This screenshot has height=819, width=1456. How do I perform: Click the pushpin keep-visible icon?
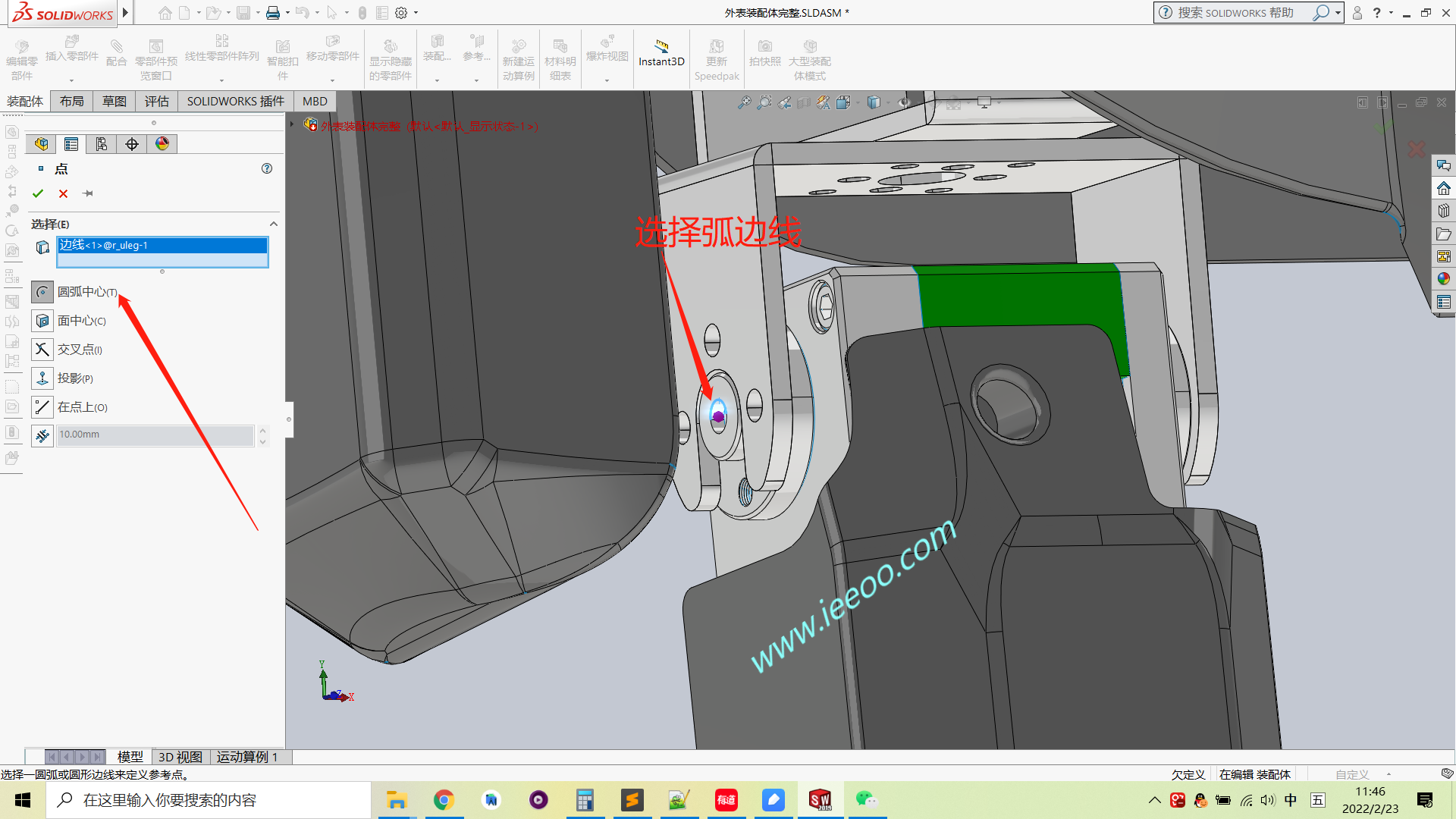[88, 193]
